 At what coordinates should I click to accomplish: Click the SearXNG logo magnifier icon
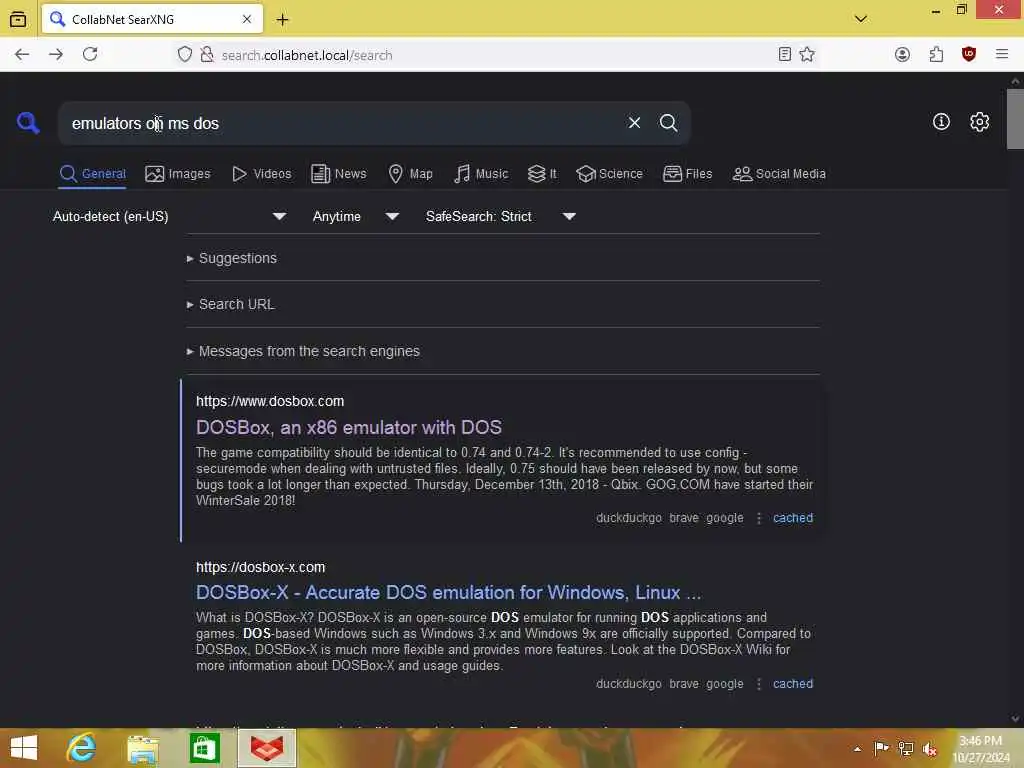28,122
